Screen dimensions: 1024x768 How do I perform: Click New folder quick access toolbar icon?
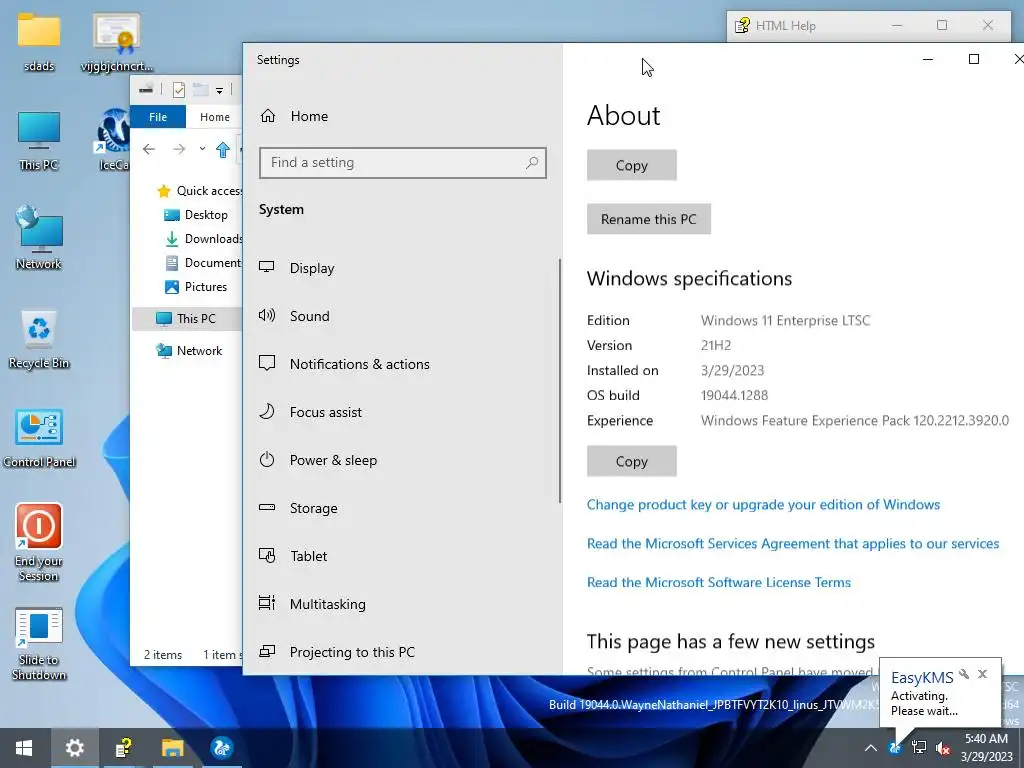click(200, 90)
